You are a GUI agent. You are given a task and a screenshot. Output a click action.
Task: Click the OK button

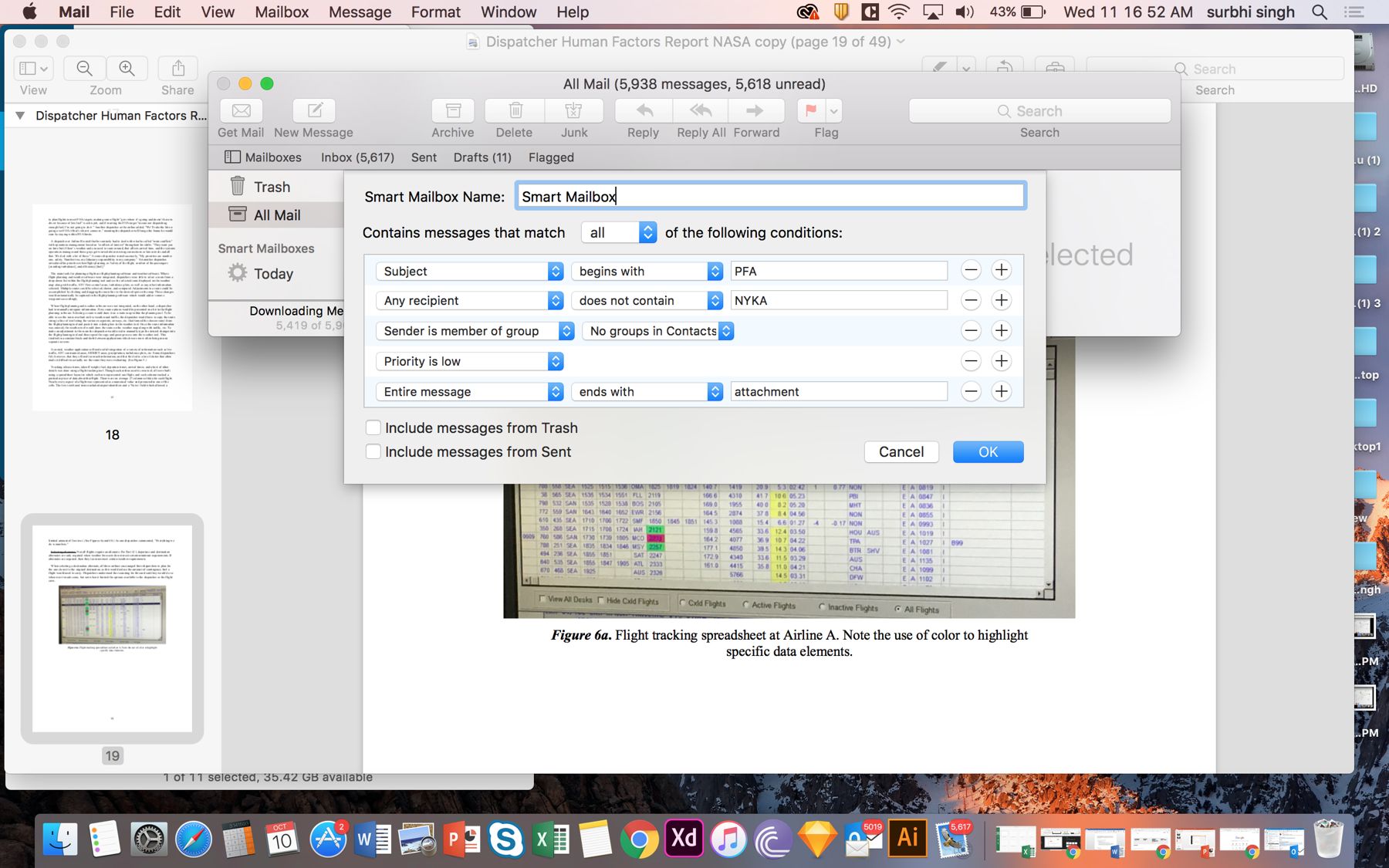pyautogui.click(x=988, y=451)
